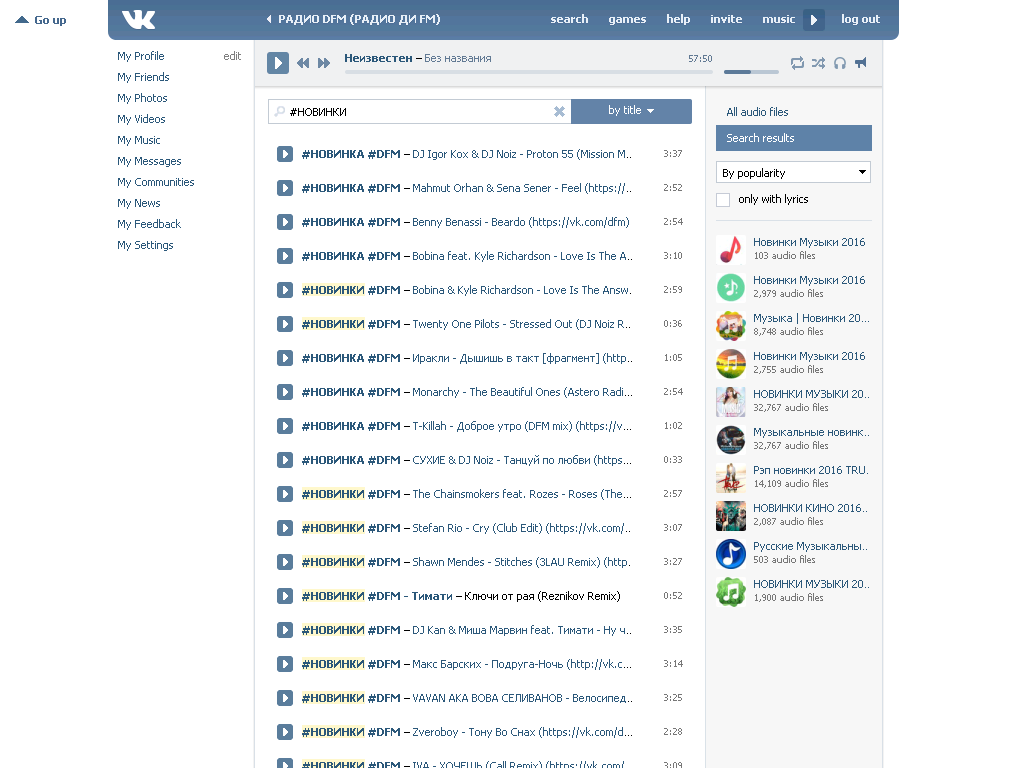Enable 'only with lyrics' checkbox
Image resolution: width=1024 pixels, height=768 pixels.
click(x=723, y=200)
